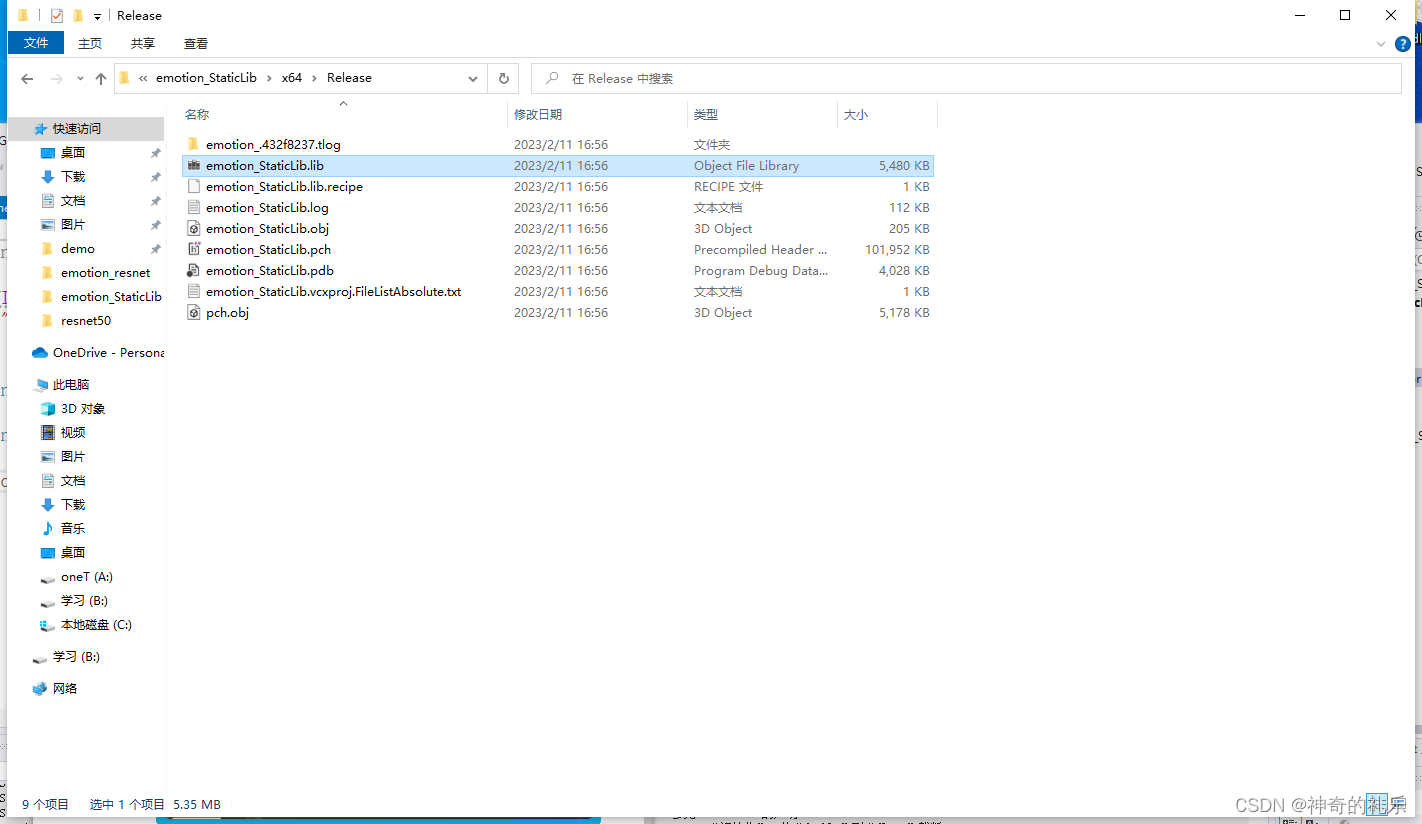1422x824 pixels.
Task: Open resnet50 folder in navigation pane
Action: pos(86,320)
